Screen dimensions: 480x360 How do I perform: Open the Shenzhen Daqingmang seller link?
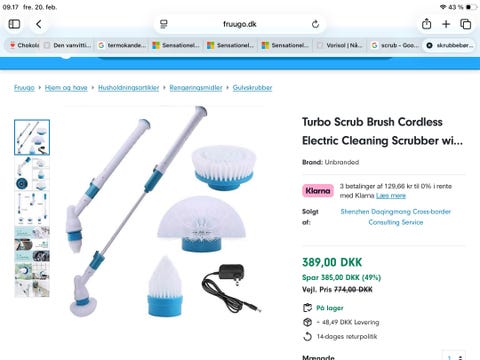point(396,217)
